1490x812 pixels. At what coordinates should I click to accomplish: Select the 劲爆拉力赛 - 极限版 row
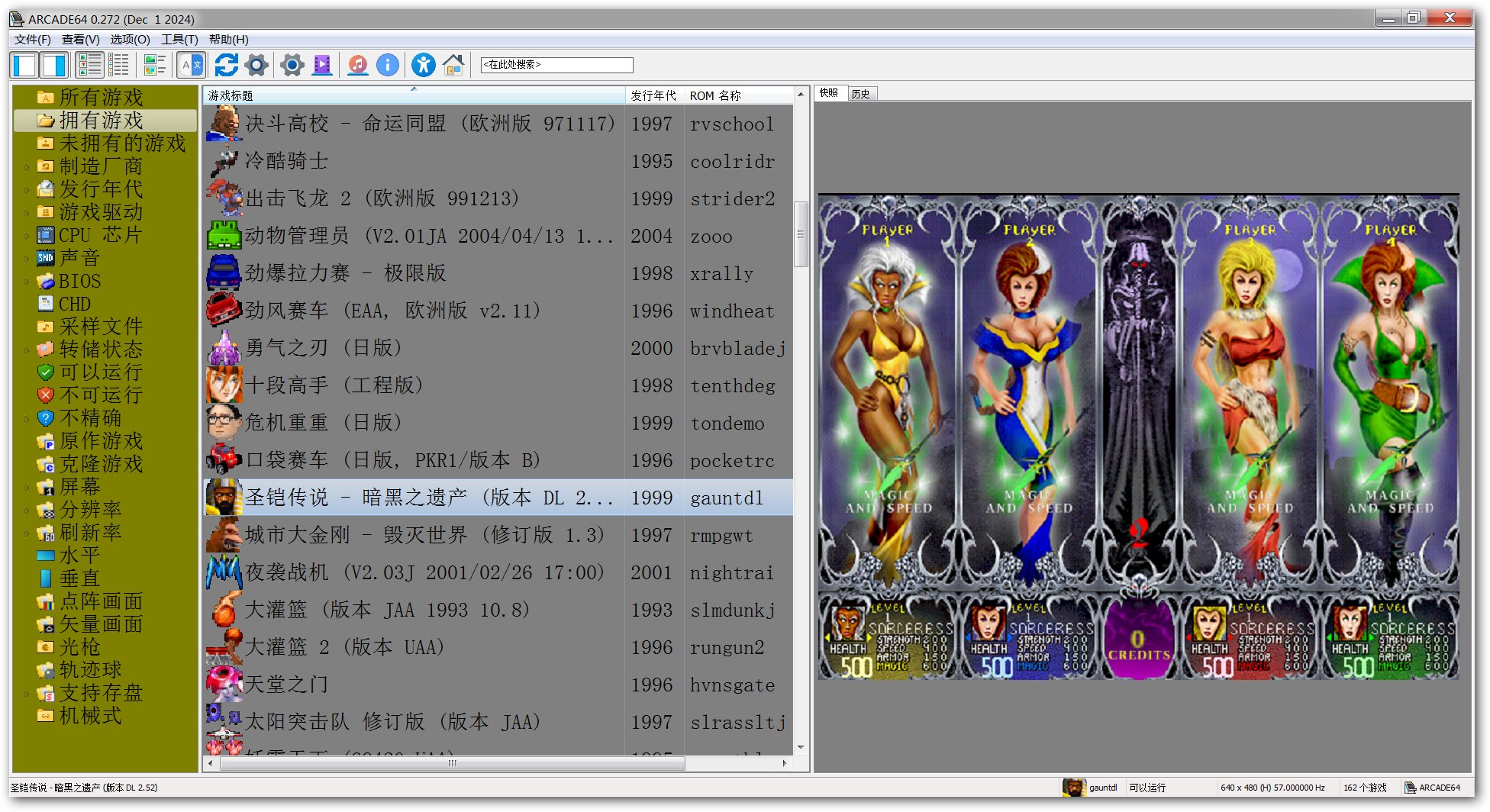(498, 273)
